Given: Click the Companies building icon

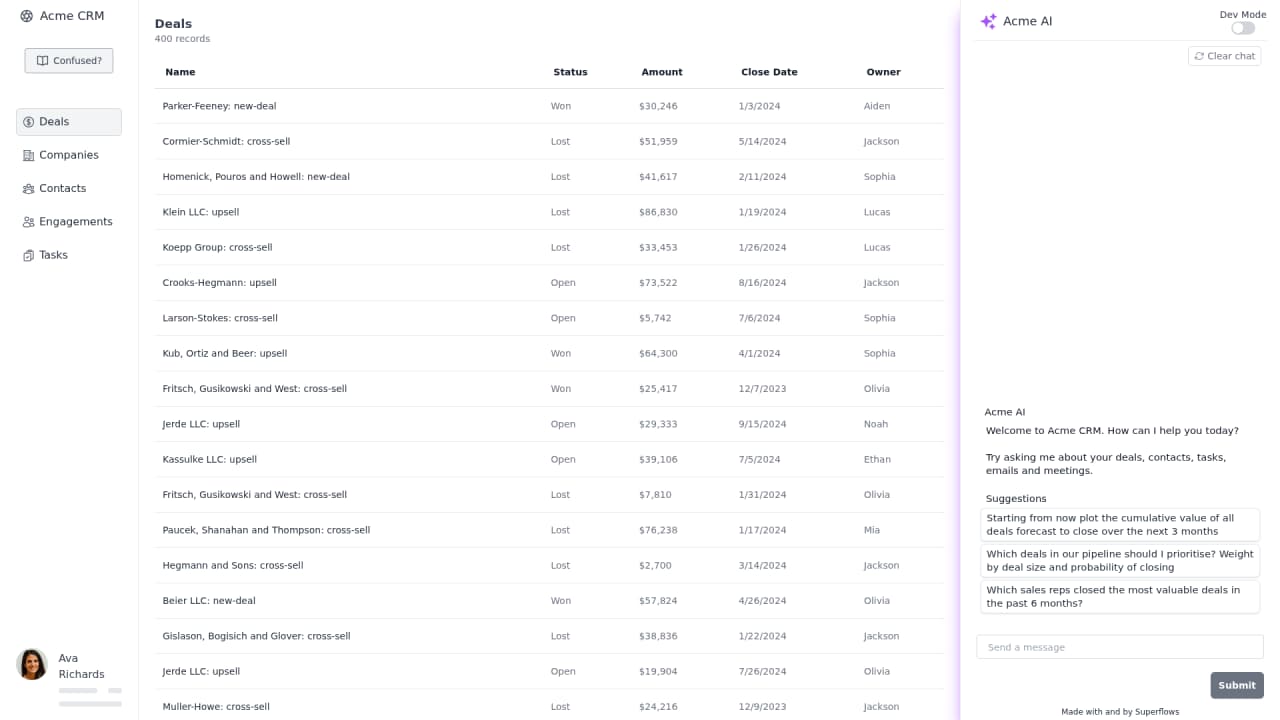Looking at the screenshot, I should click(x=28, y=155).
